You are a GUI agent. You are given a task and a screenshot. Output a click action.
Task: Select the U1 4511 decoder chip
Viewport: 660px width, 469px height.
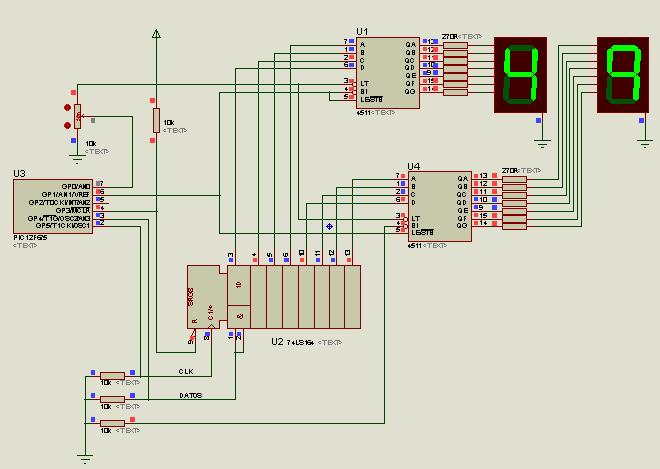388,73
